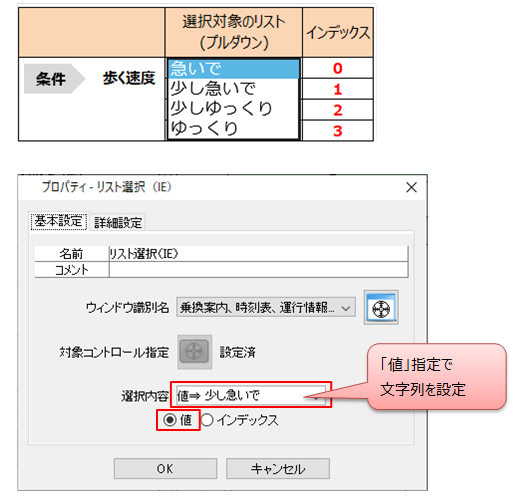
Task: Click the 名前 input field
Action: coord(258,254)
